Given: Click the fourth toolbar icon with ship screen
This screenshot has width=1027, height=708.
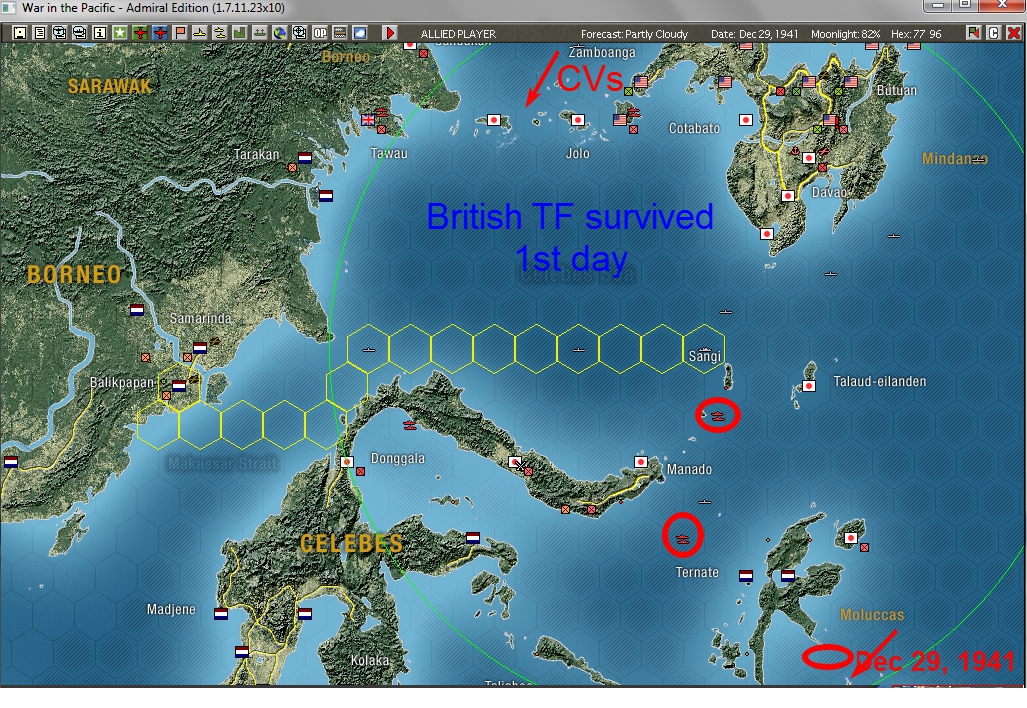Looking at the screenshot, I should click(x=80, y=33).
